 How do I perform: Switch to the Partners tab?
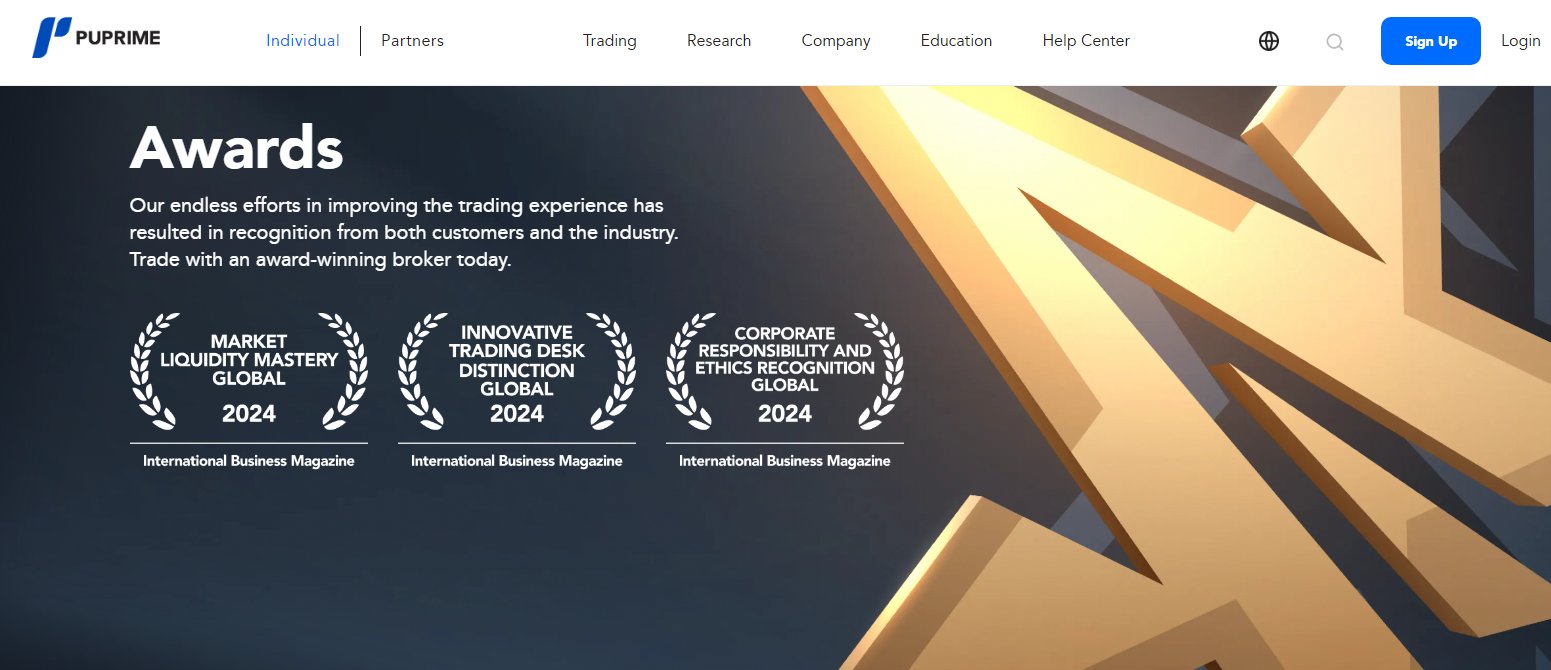point(412,41)
